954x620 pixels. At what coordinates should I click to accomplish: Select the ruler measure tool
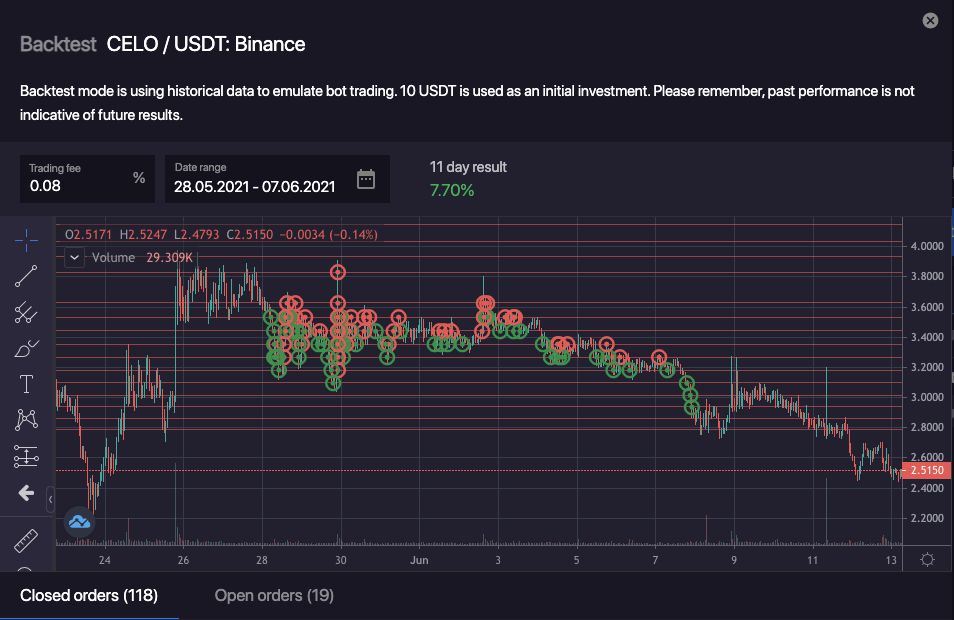(26, 541)
